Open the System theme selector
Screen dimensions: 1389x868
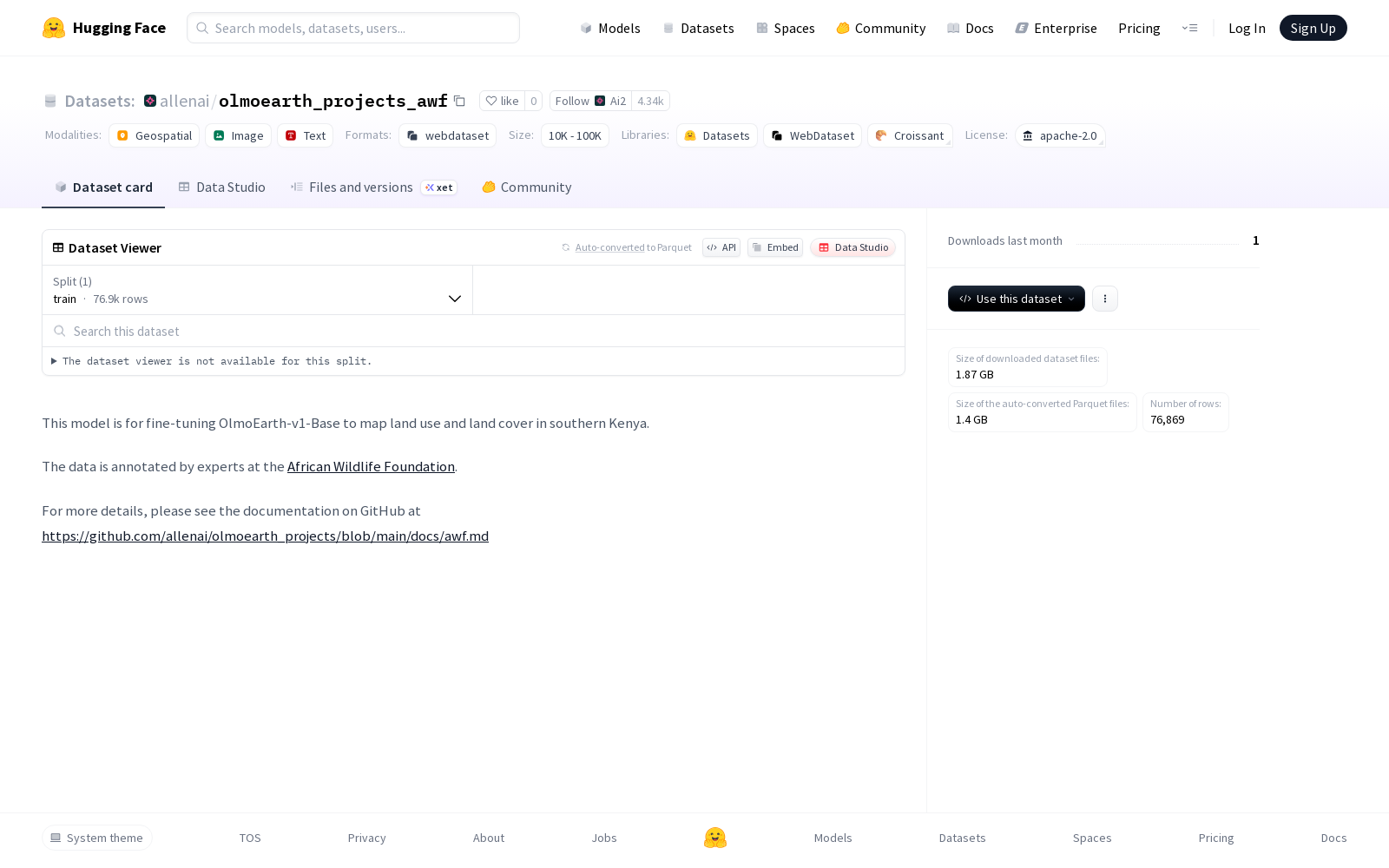(97, 838)
